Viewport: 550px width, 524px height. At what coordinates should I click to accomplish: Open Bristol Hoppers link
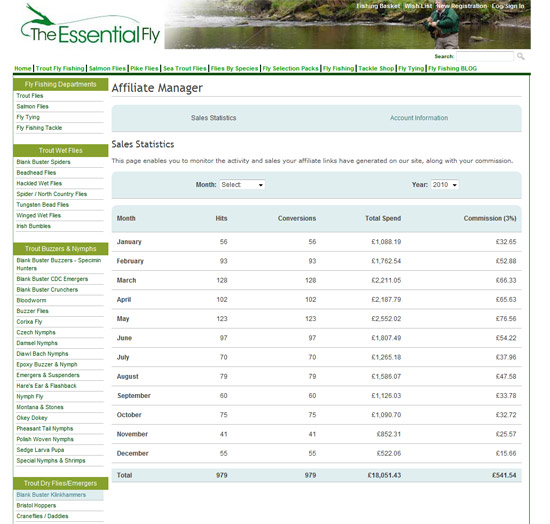tap(36, 506)
